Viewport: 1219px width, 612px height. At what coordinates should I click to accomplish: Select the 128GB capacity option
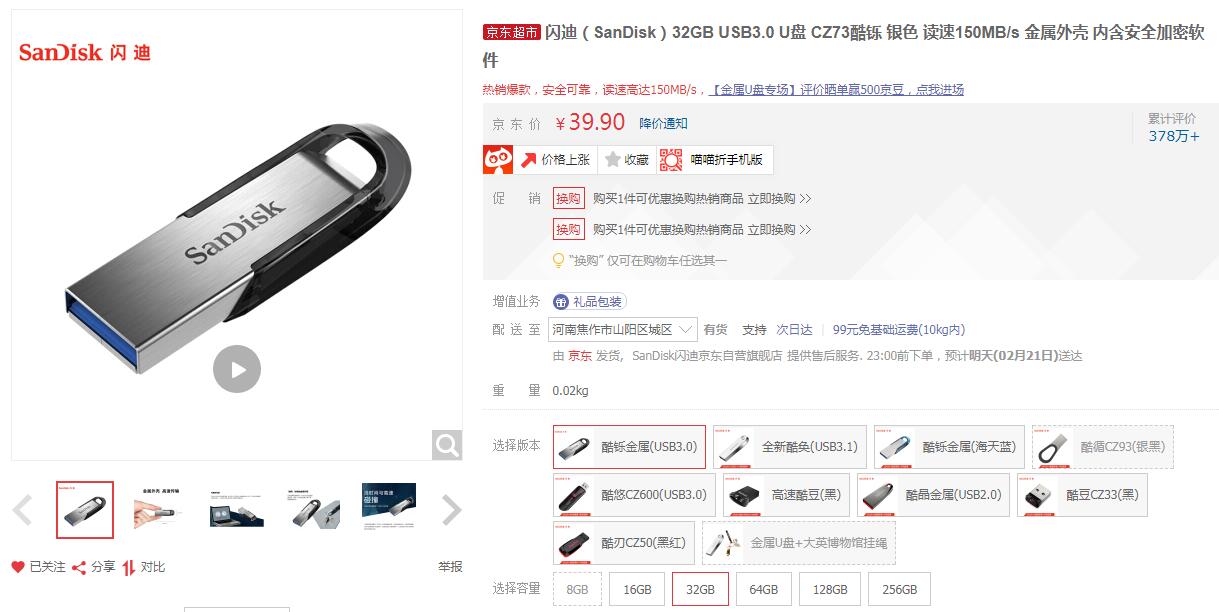click(830, 589)
